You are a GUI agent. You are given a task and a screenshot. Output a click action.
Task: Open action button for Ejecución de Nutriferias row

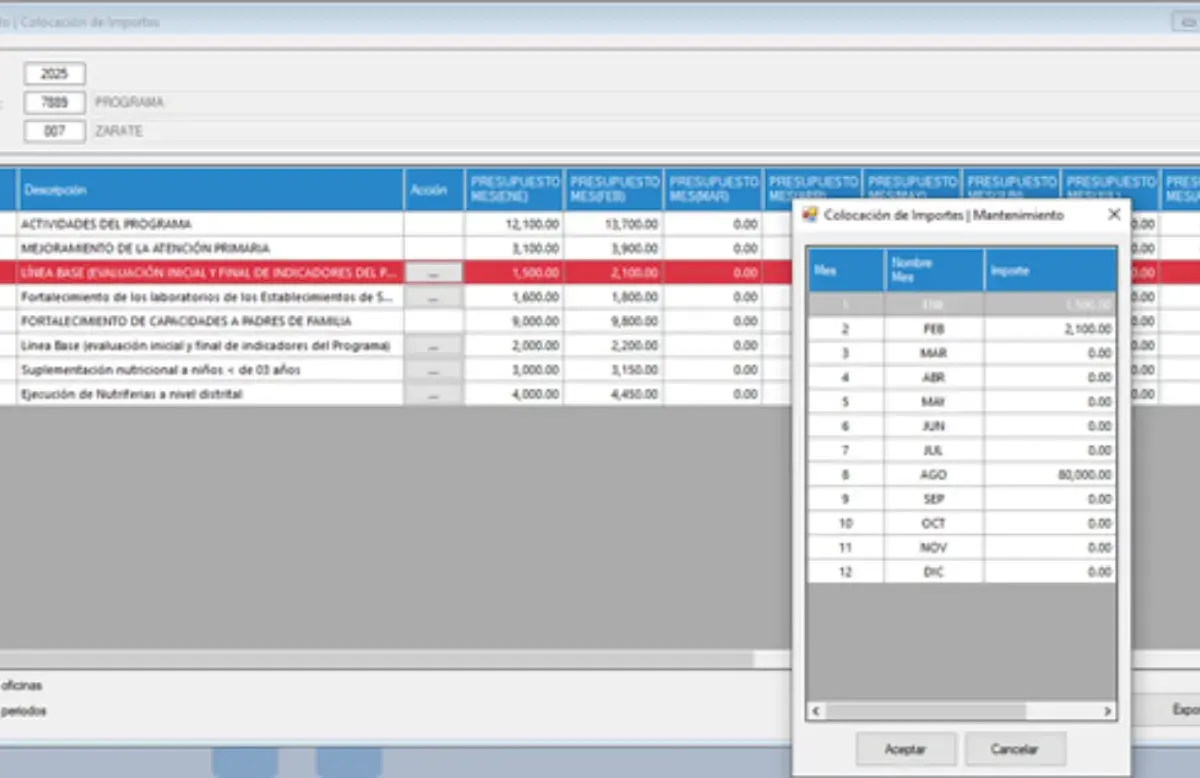pos(434,394)
